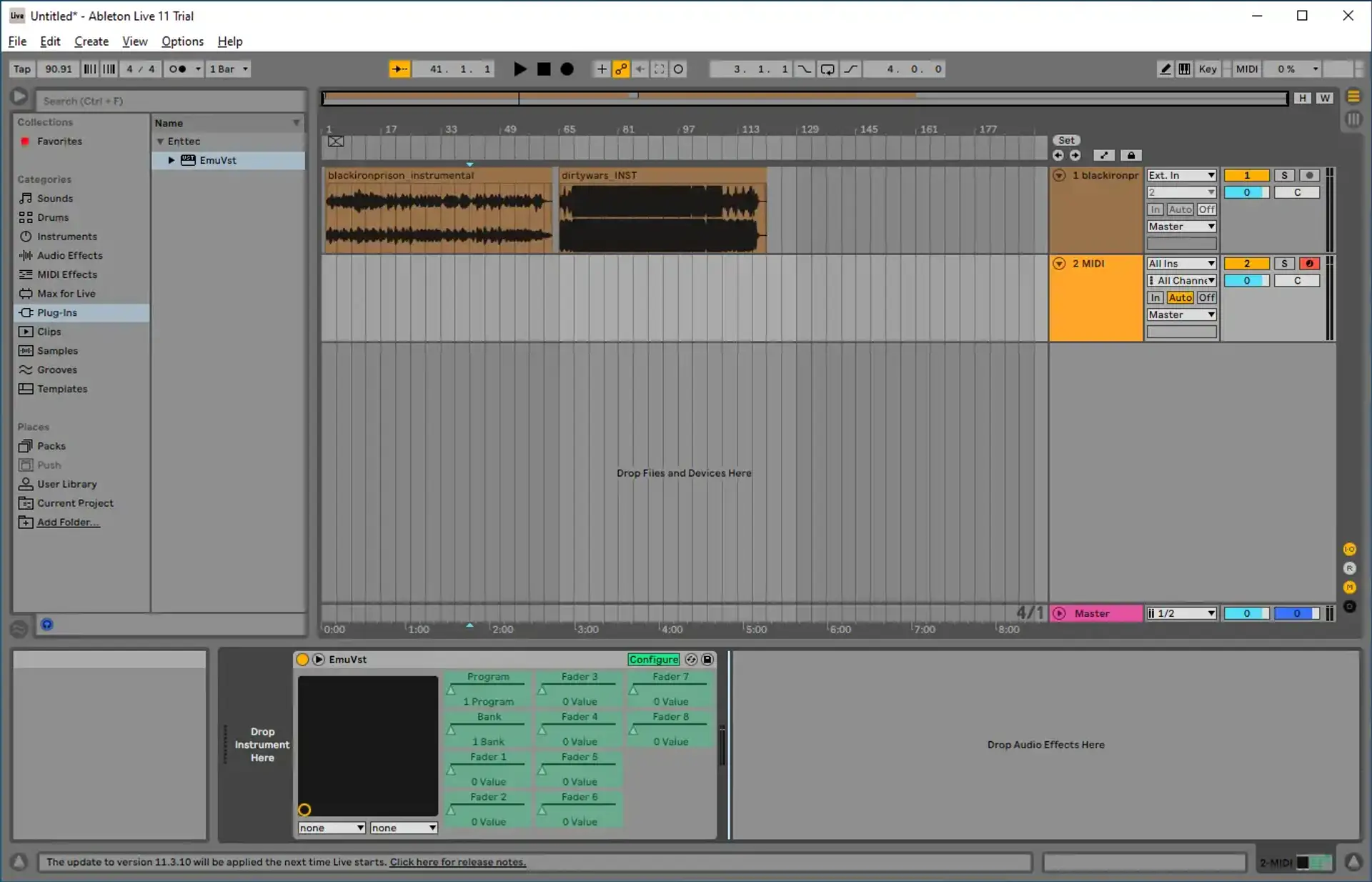Click the Stop button in transport

544,69
